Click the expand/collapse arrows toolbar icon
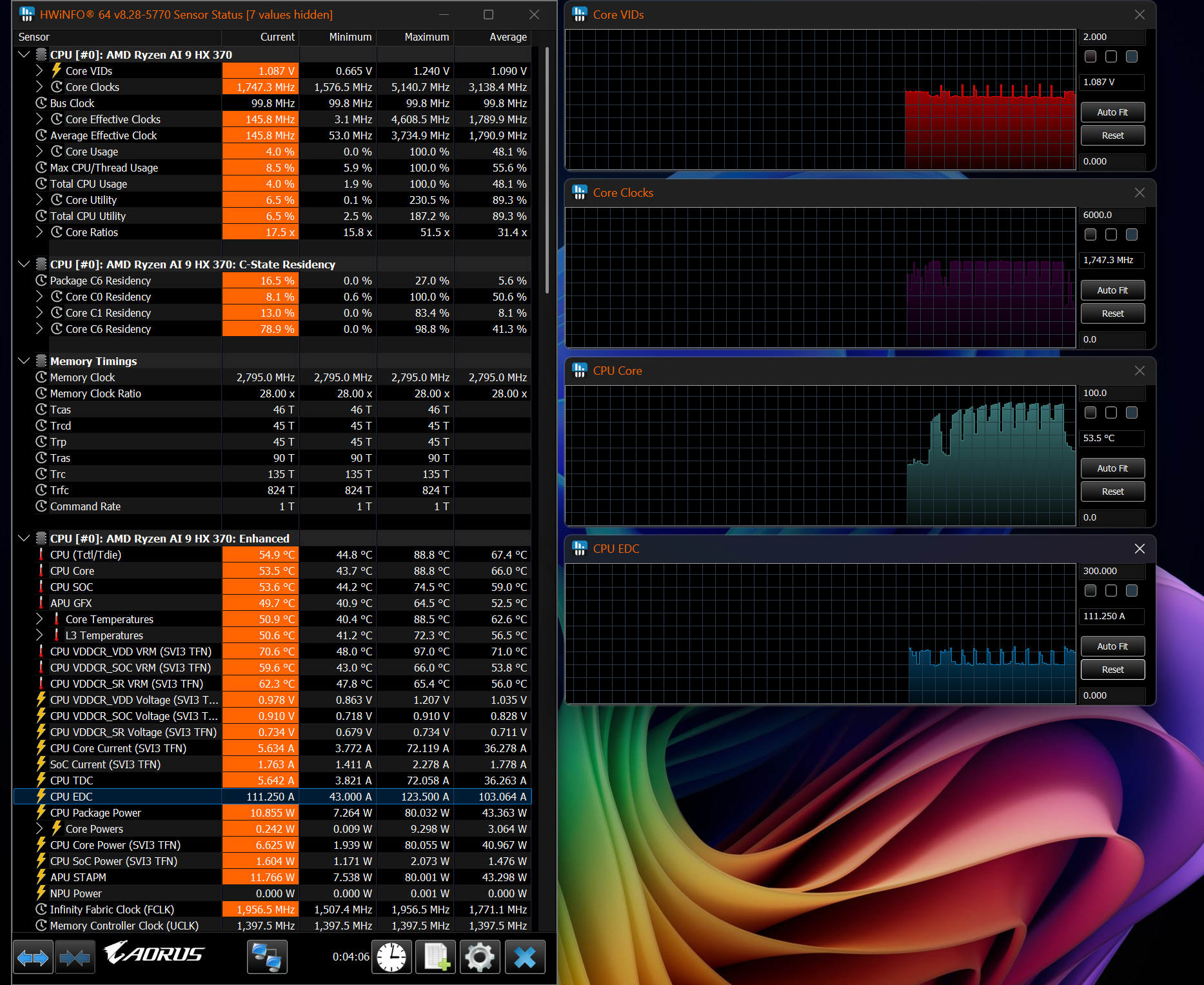The width and height of the screenshot is (1204, 985). 33,957
